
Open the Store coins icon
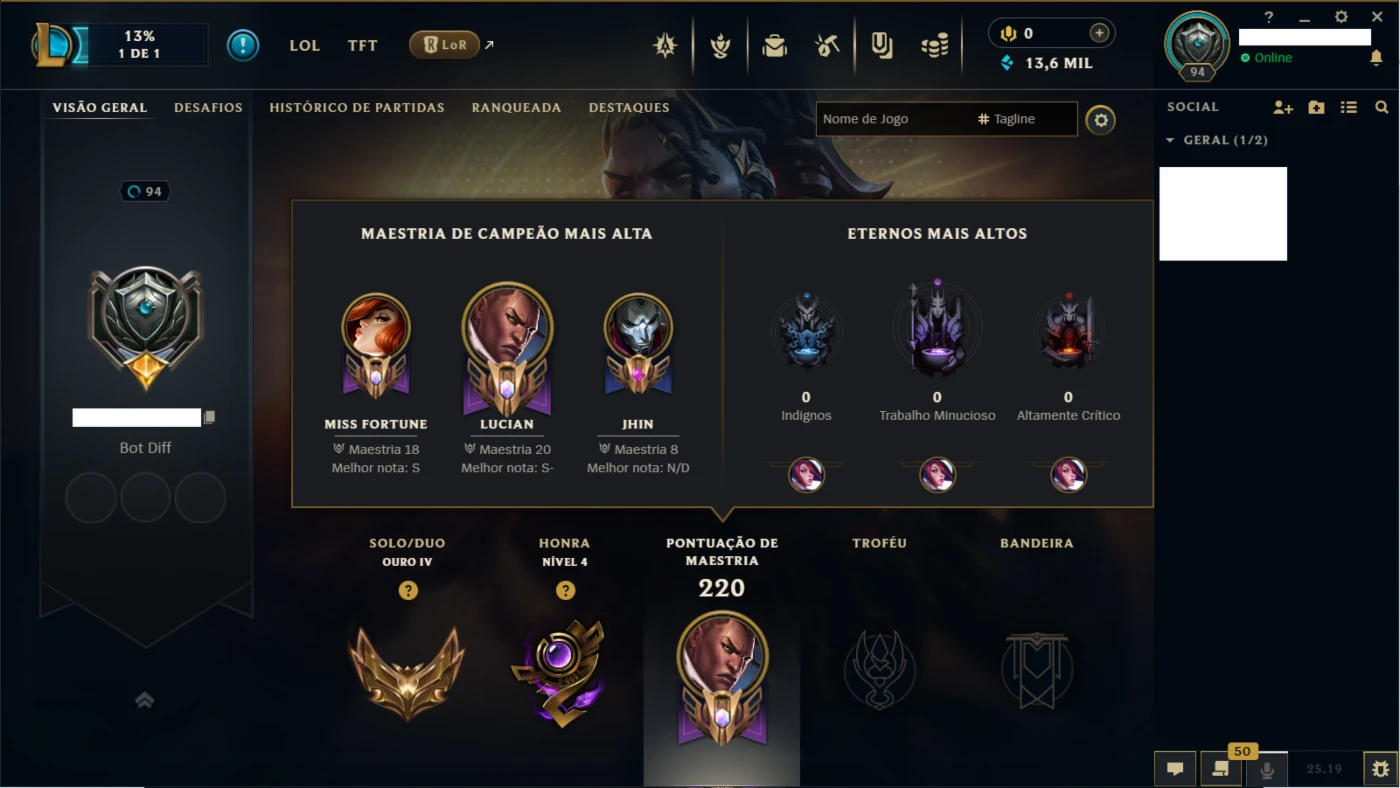(x=935, y=45)
